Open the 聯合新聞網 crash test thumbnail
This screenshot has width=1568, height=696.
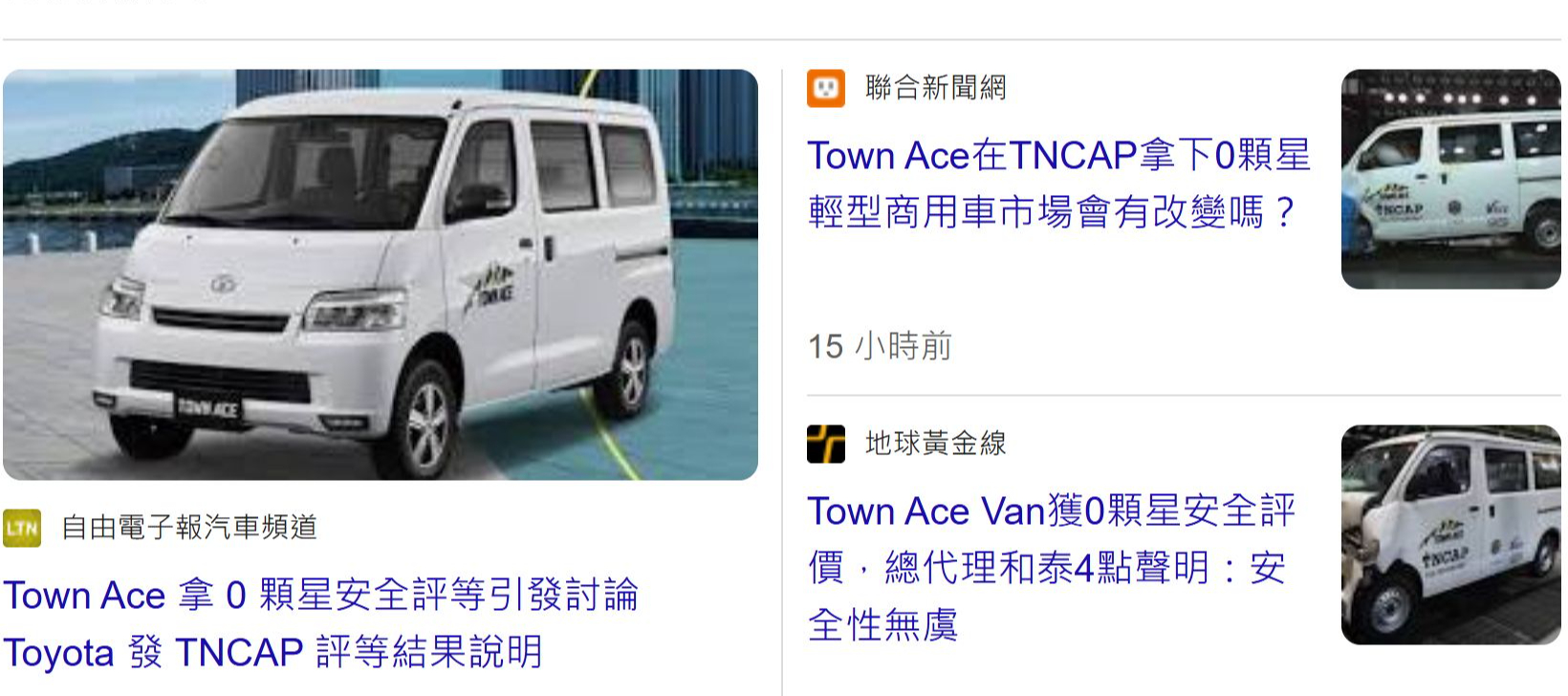point(1451,179)
